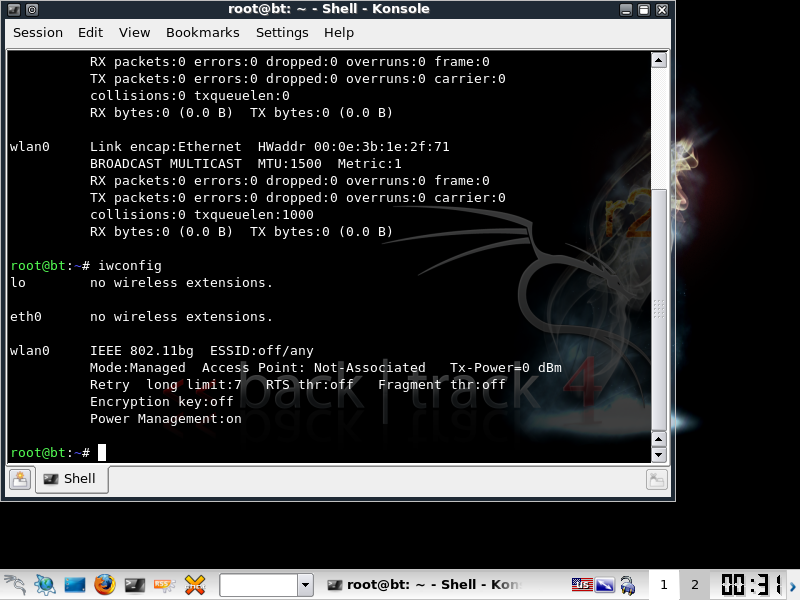Click the new session icon beside Shell tab
Viewport: 800px width, 600px height.
click(20, 479)
